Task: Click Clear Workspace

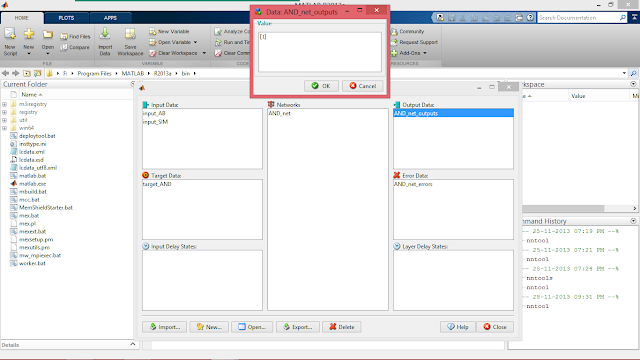Action: 173,53
